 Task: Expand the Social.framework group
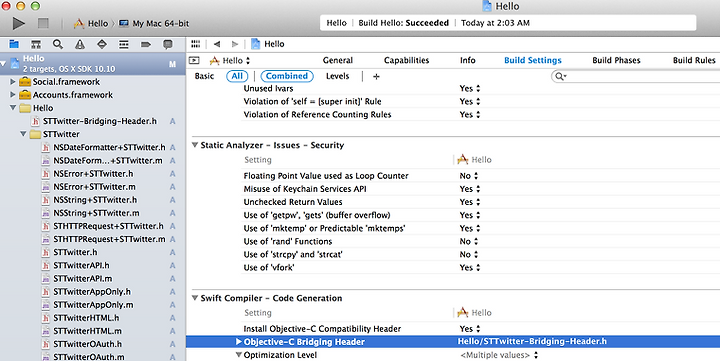13,82
